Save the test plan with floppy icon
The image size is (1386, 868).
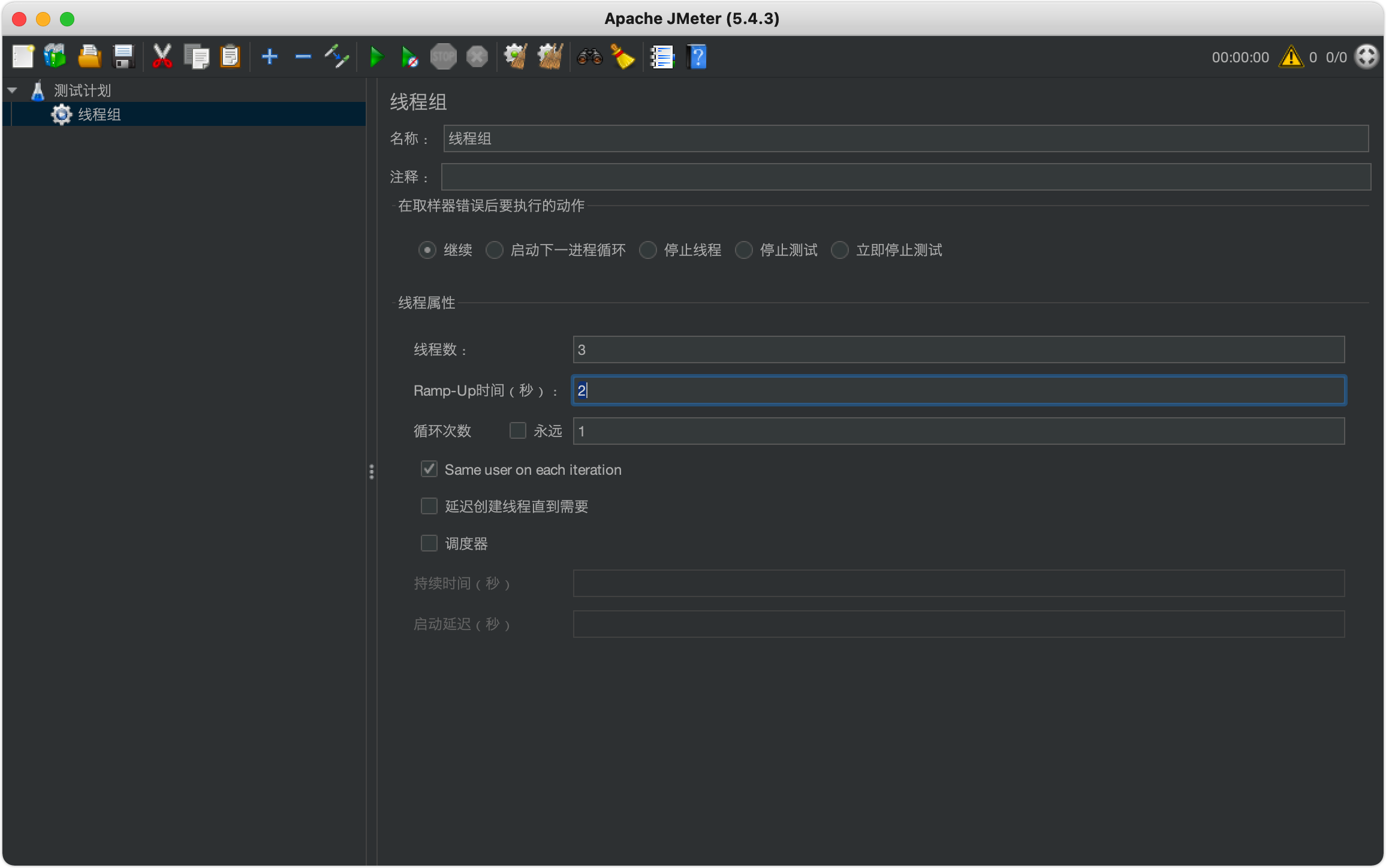coord(124,57)
